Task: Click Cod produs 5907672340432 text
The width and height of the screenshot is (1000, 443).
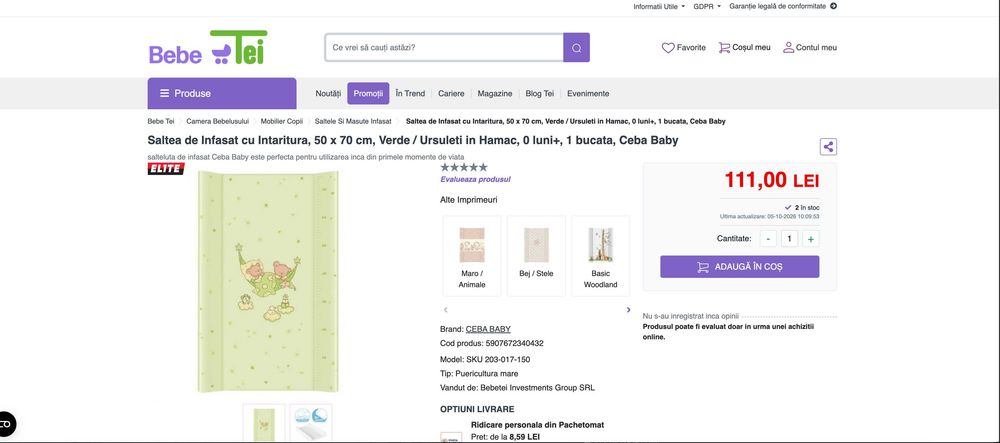Action: click(492, 343)
